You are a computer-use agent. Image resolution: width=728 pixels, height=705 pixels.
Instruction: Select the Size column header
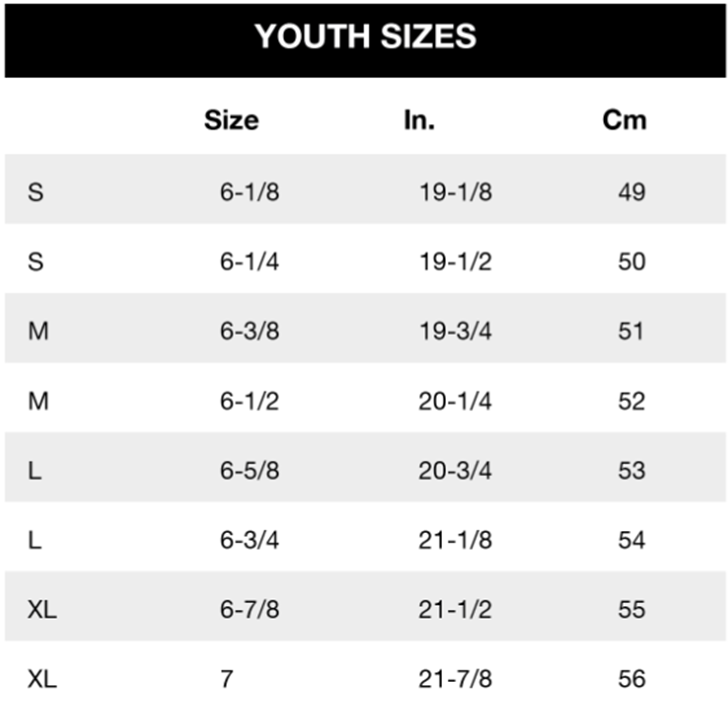point(231,120)
